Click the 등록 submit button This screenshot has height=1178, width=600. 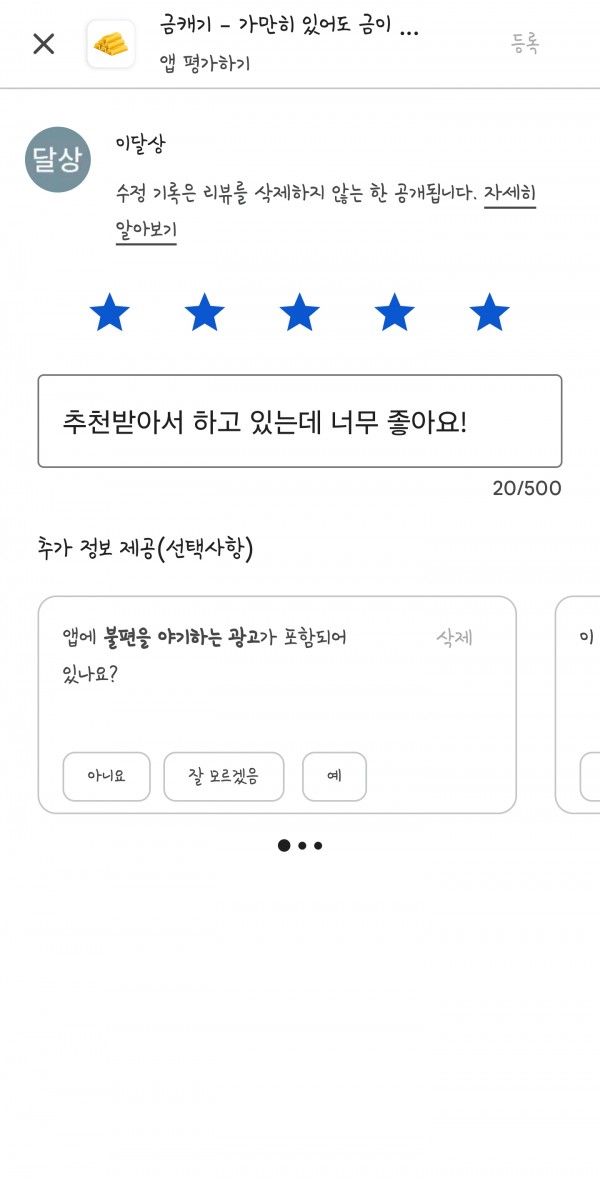526,44
